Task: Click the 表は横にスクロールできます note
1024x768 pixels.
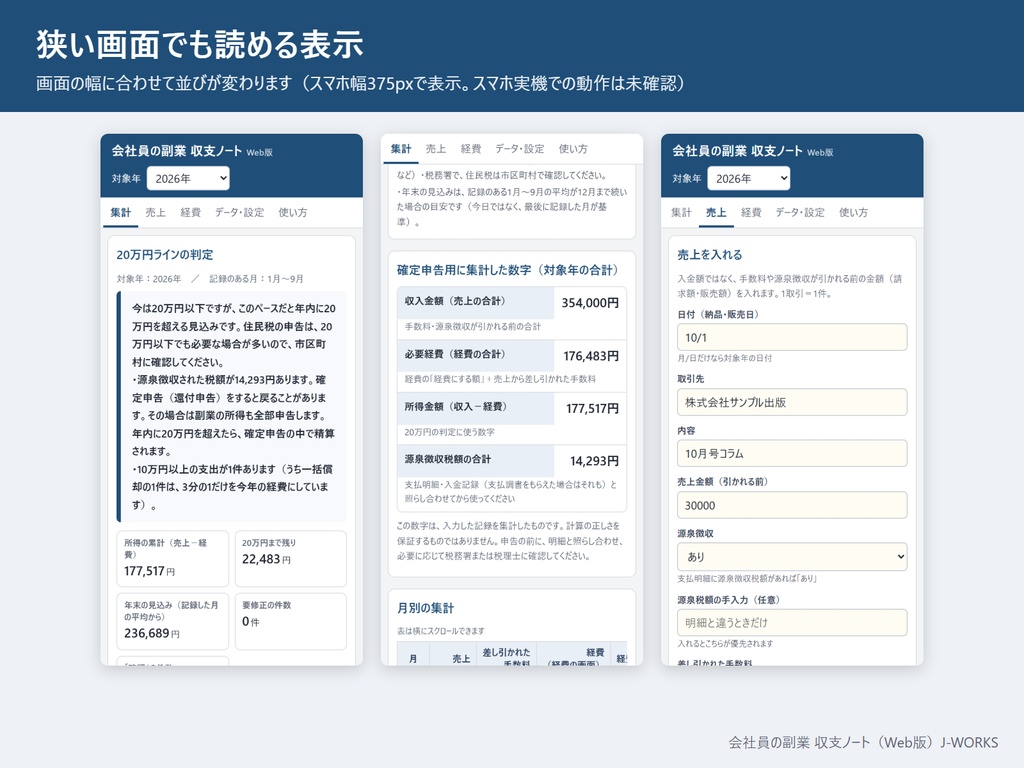Action: tap(441, 631)
